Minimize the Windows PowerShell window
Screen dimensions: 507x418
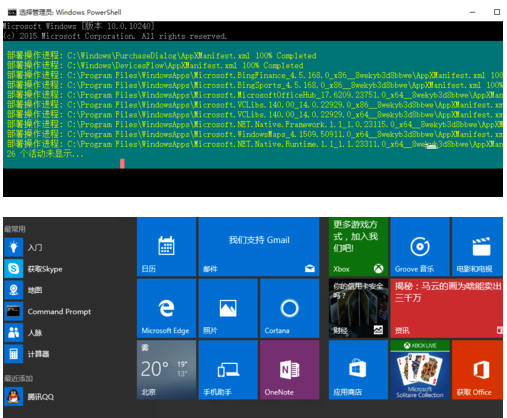click(472, 12)
